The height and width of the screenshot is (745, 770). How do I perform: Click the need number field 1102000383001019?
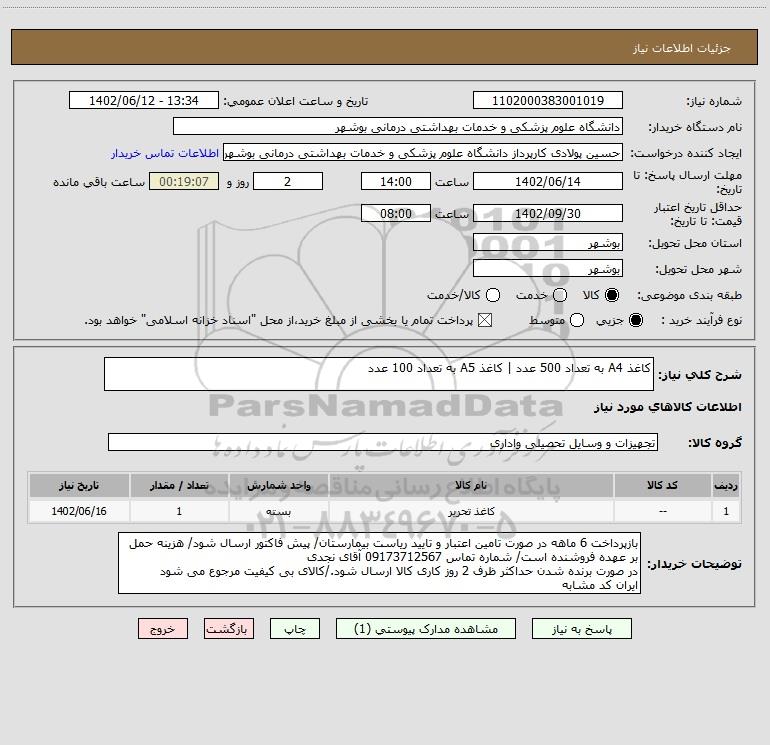coord(548,101)
